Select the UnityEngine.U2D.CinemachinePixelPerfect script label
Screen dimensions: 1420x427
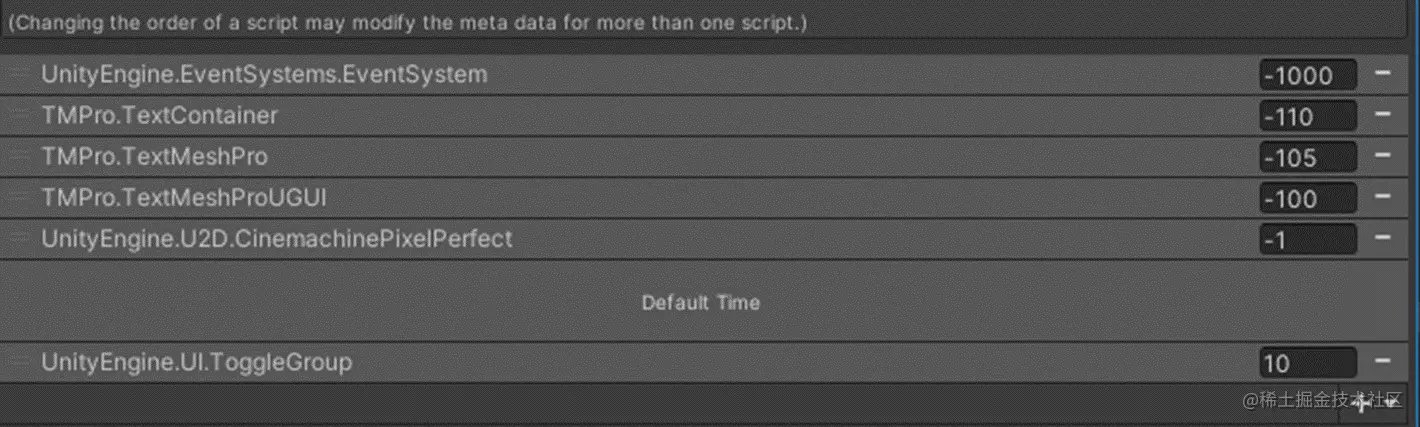pyautogui.click(x=276, y=239)
